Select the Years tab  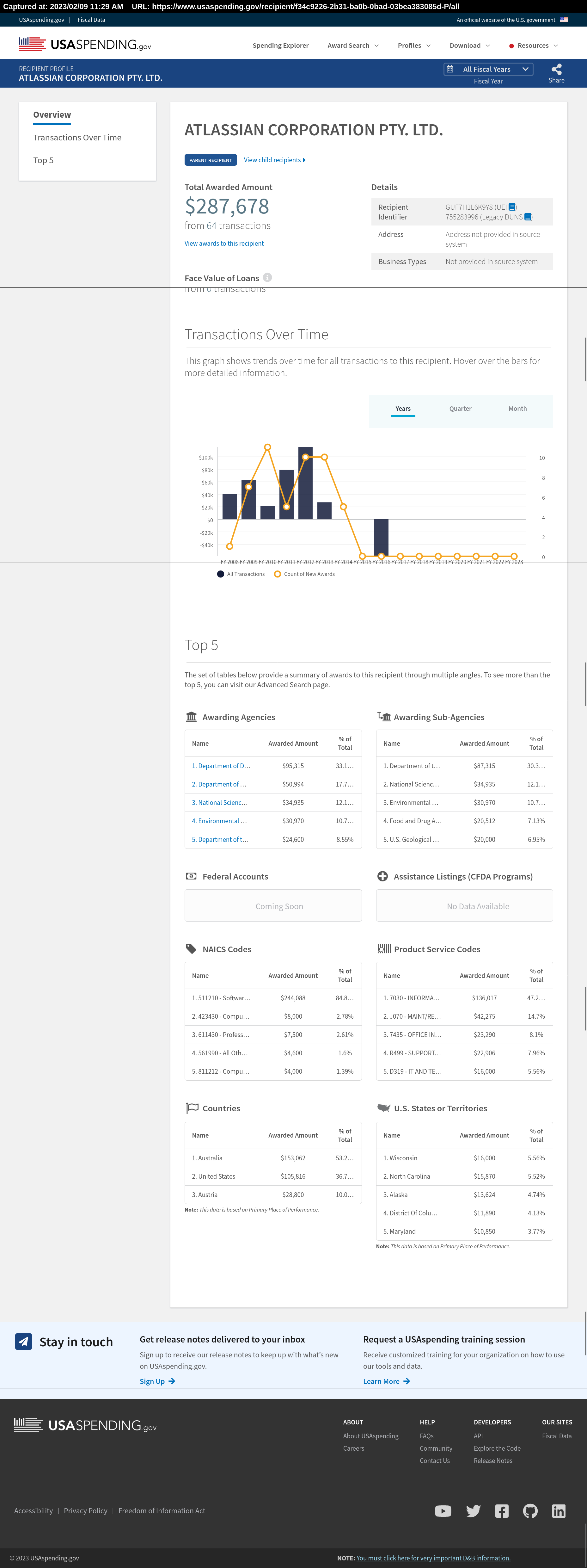[403, 409]
